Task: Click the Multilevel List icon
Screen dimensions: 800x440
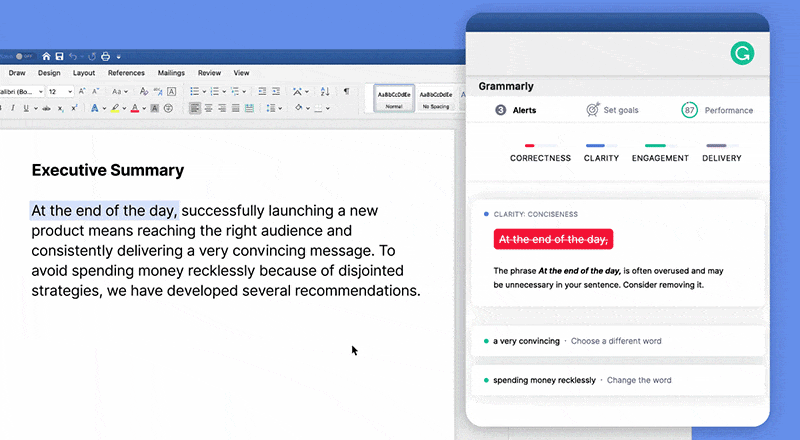Action: 235,91
